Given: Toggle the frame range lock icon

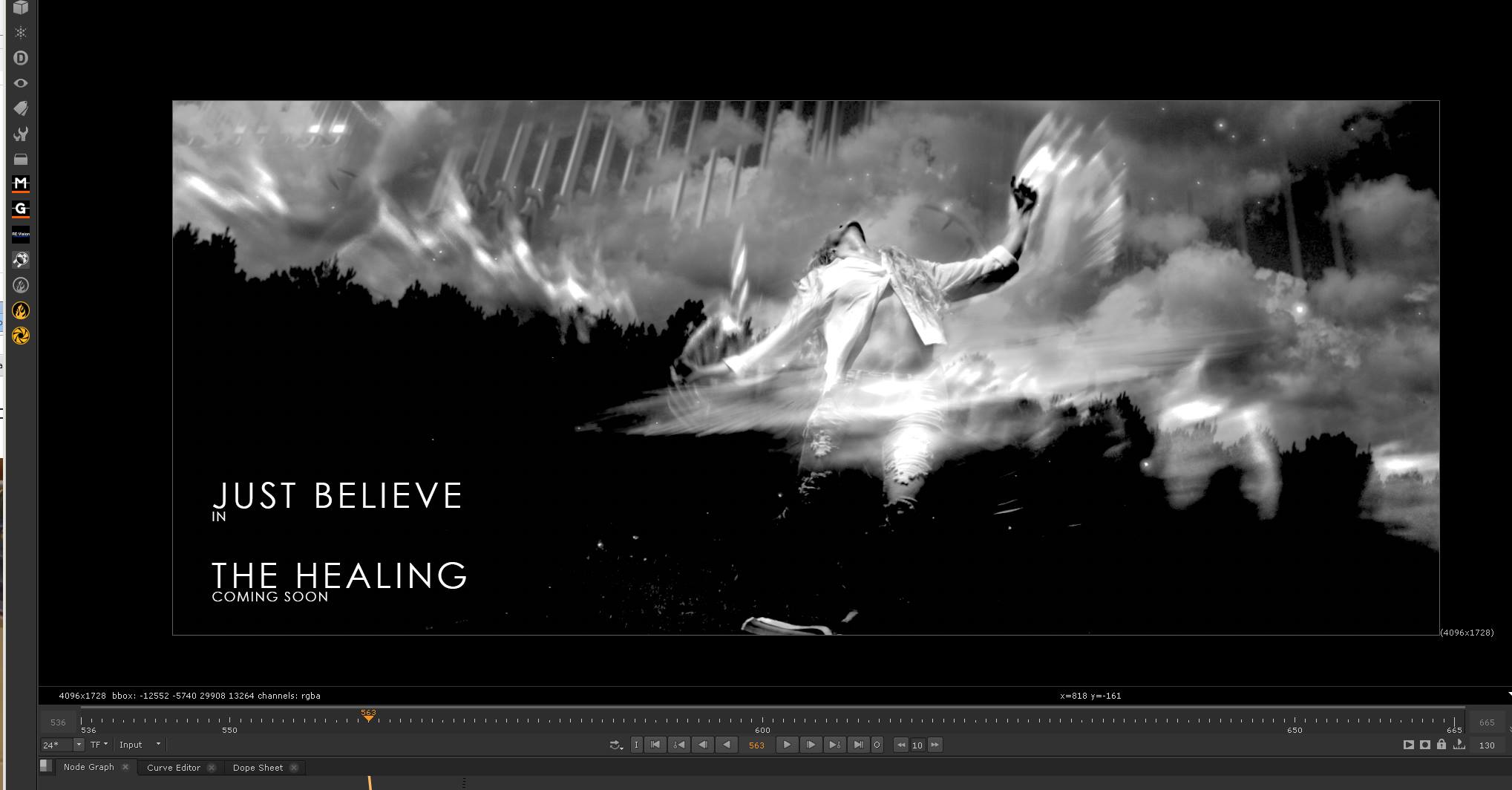Looking at the screenshot, I should (1441, 745).
